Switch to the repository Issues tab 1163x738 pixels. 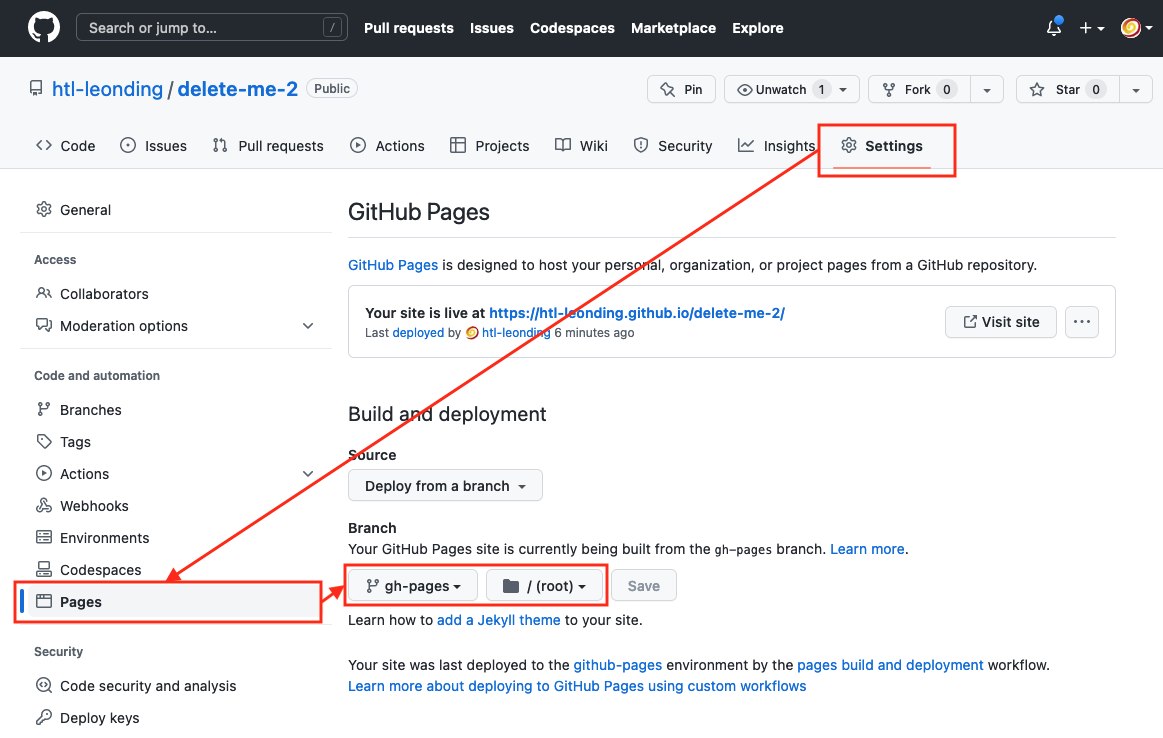click(154, 145)
